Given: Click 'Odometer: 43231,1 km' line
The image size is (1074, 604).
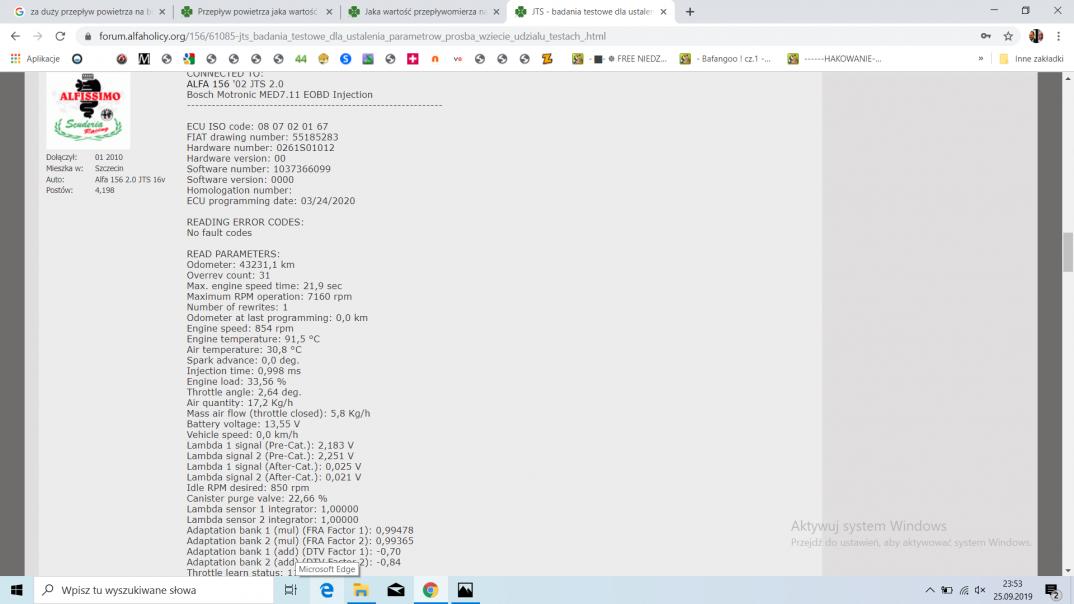Looking at the screenshot, I should 240,264.
